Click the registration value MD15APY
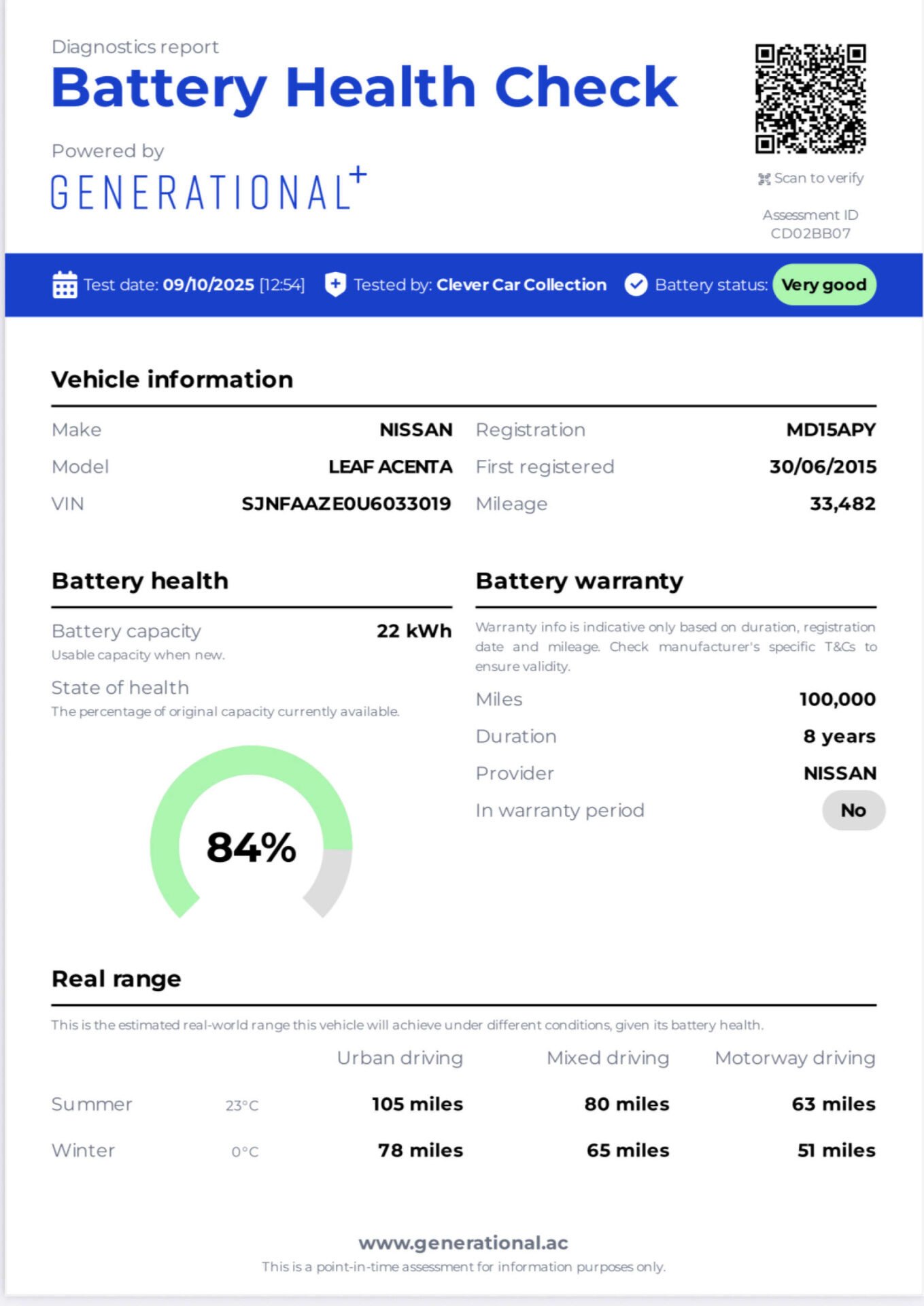 point(831,430)
